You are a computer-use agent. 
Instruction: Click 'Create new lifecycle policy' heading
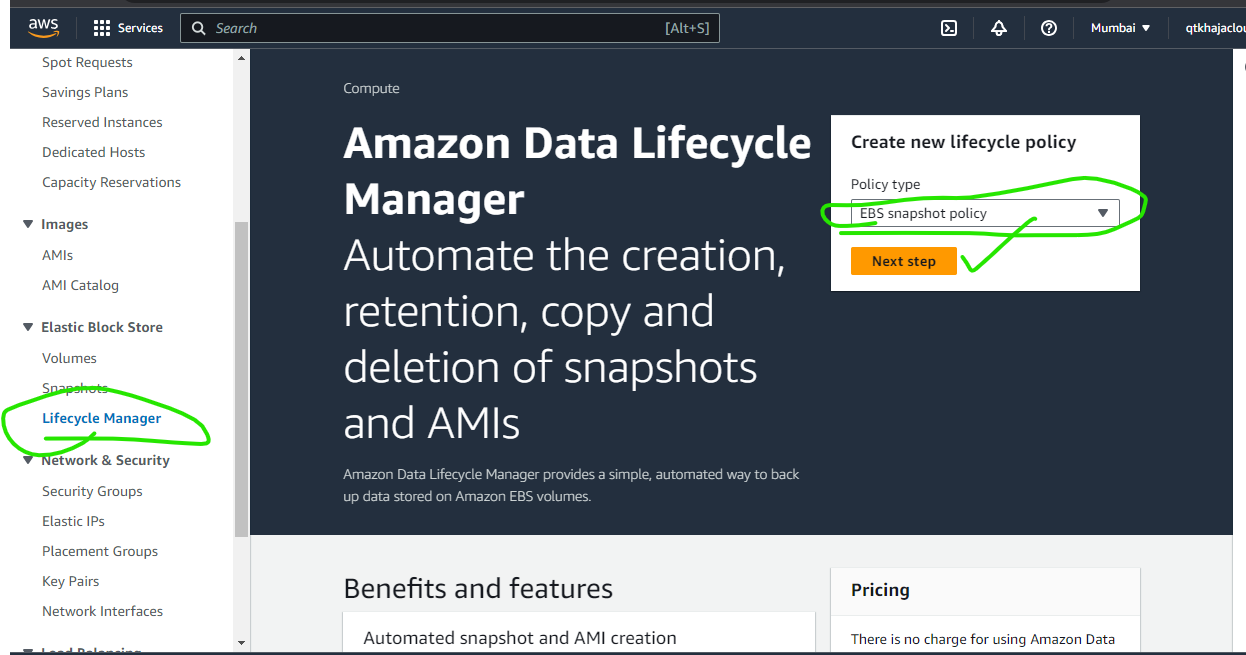[x=964, y=142]
